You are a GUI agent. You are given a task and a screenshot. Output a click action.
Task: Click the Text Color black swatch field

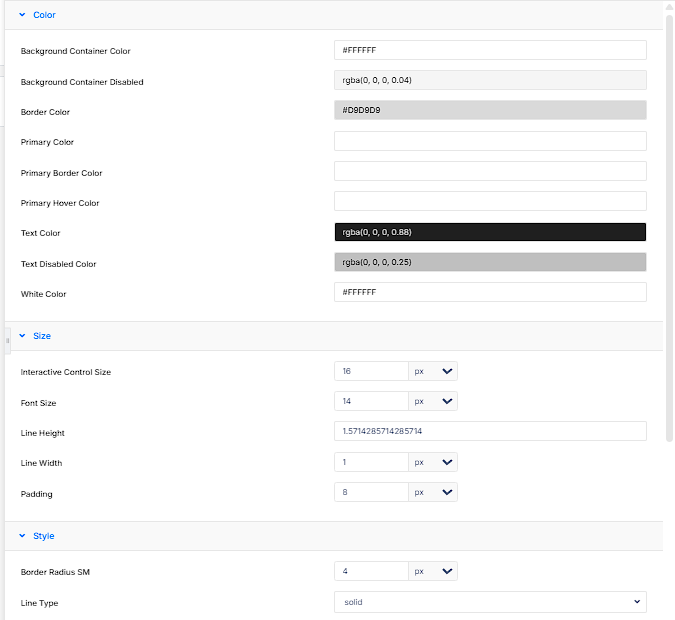pyautogui.click(x=490, y=232)
